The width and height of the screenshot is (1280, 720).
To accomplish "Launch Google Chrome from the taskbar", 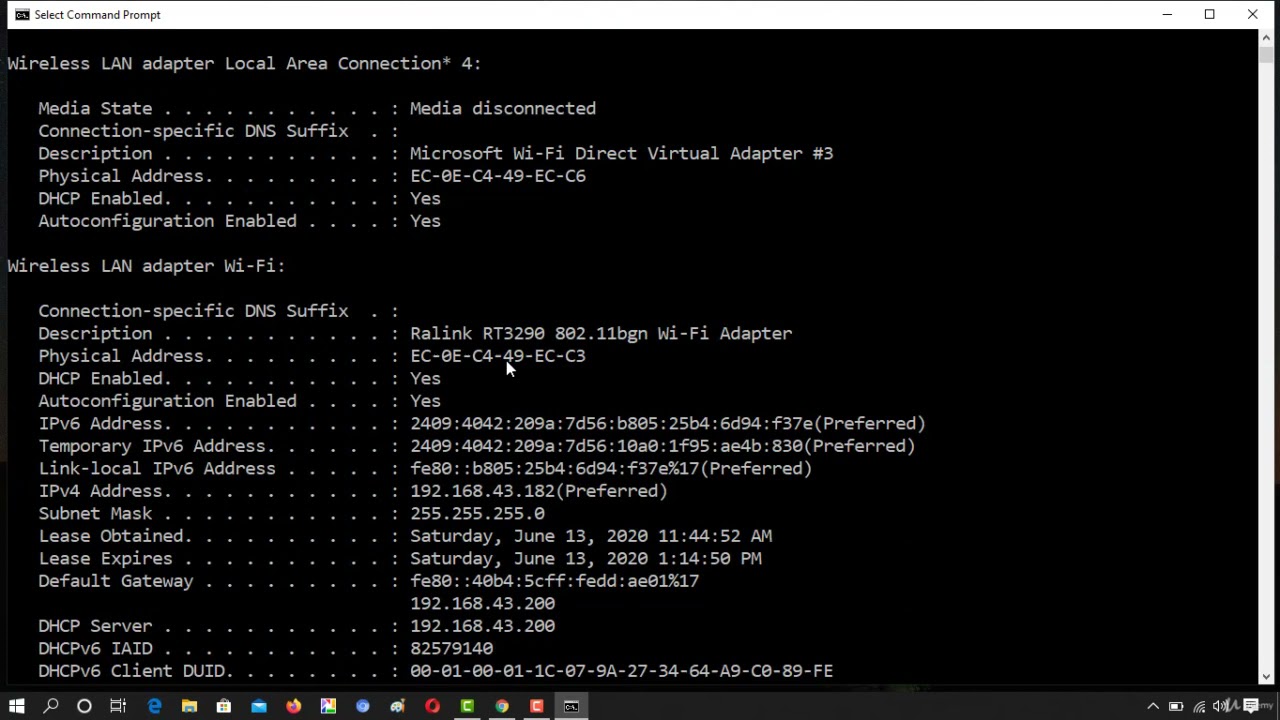I will 502,706.
